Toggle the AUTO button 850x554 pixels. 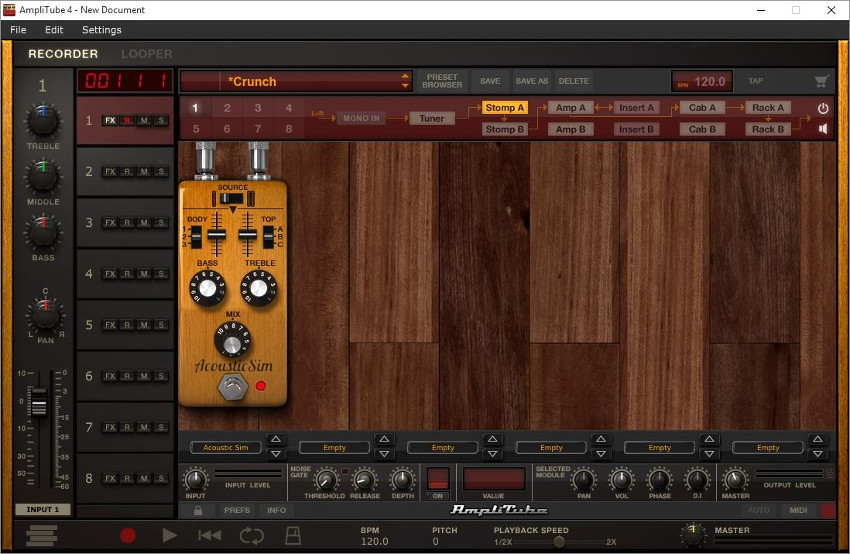click(758, 510)
